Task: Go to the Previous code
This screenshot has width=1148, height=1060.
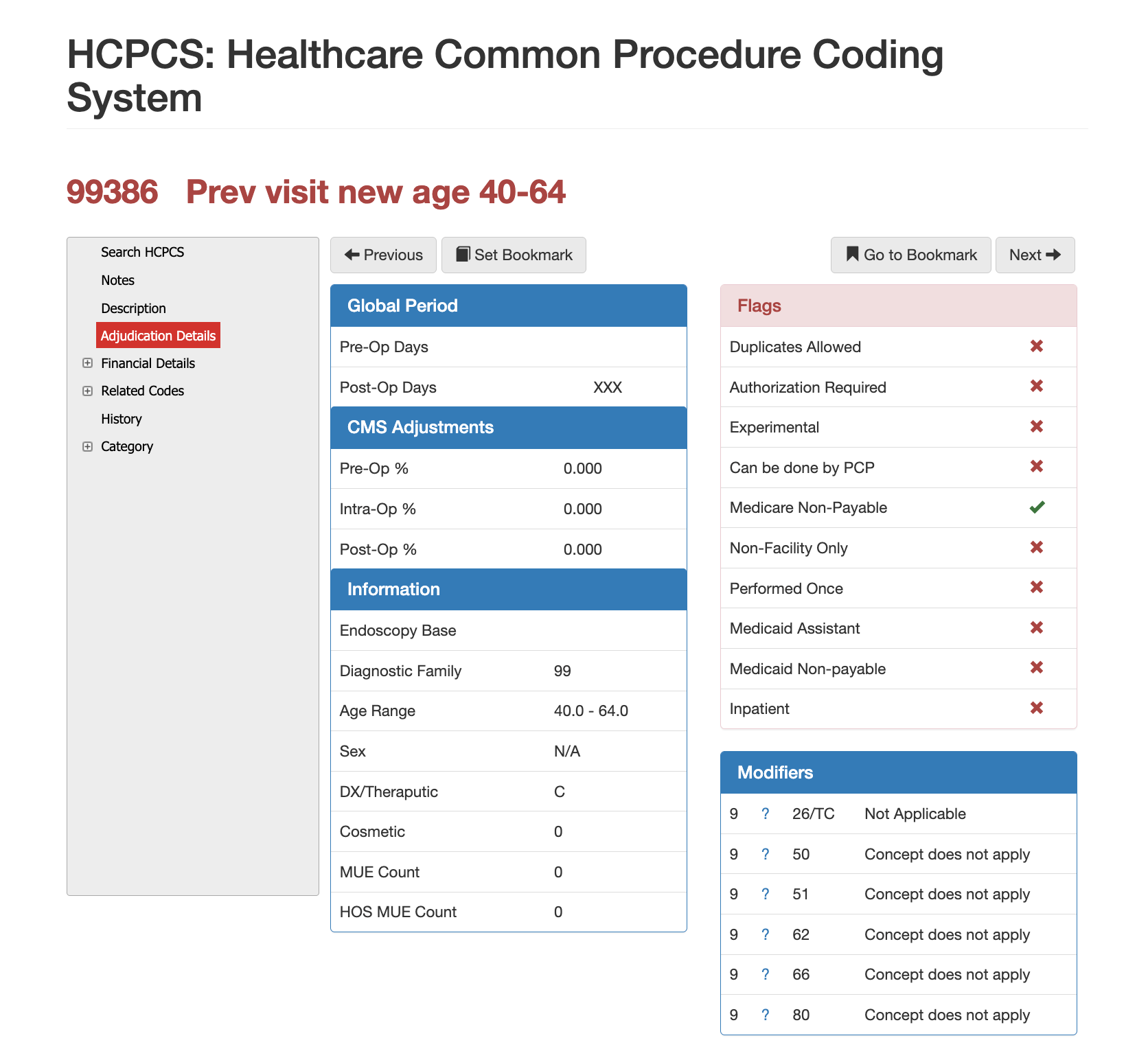Action: click(383, 255)
